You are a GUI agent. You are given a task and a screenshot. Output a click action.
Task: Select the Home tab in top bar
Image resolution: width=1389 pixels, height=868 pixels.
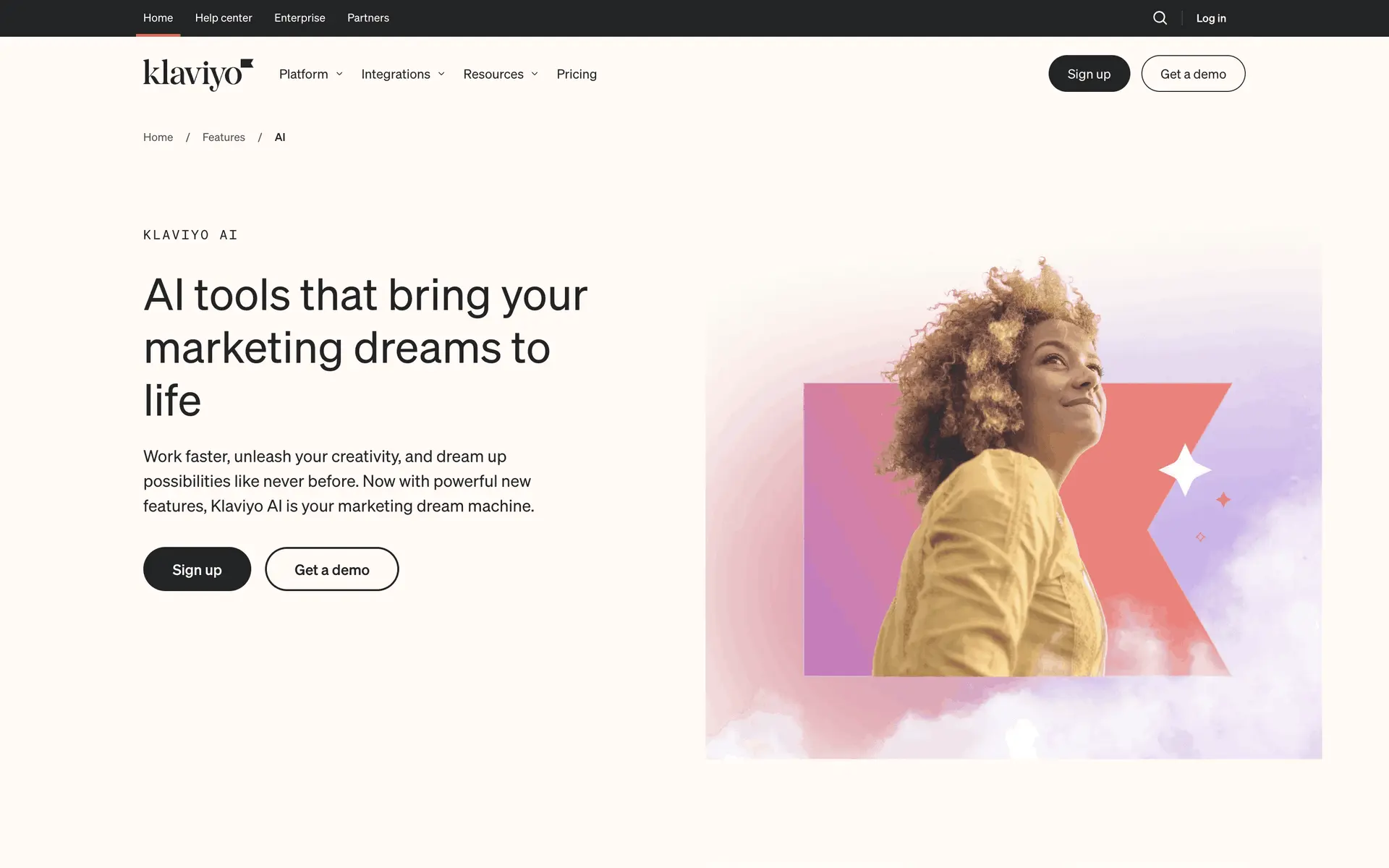[158, 18]
